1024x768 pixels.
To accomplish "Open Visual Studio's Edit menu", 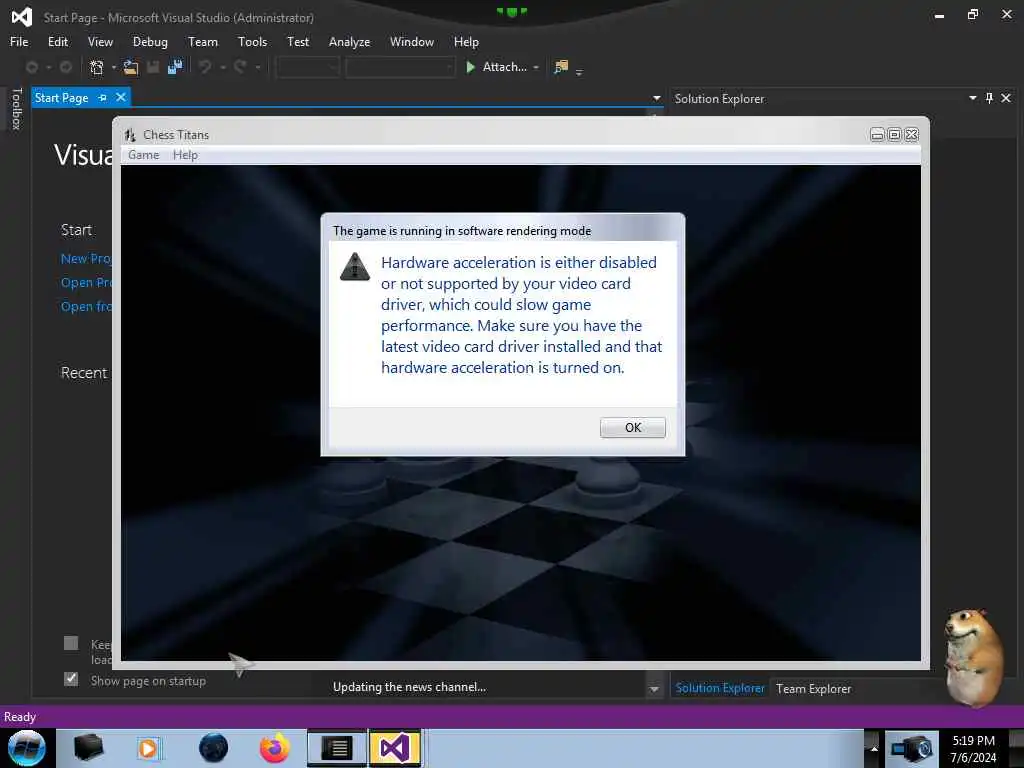I will 57,42.
